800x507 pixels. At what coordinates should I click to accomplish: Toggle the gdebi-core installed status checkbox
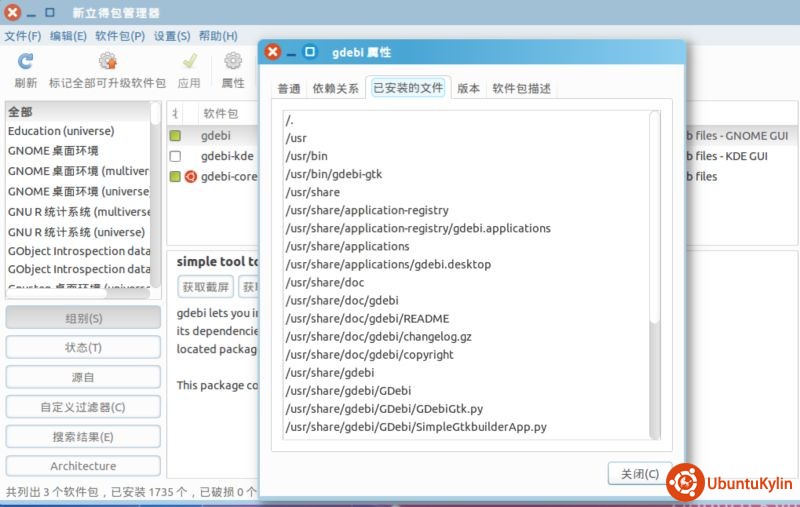point(175,177)
